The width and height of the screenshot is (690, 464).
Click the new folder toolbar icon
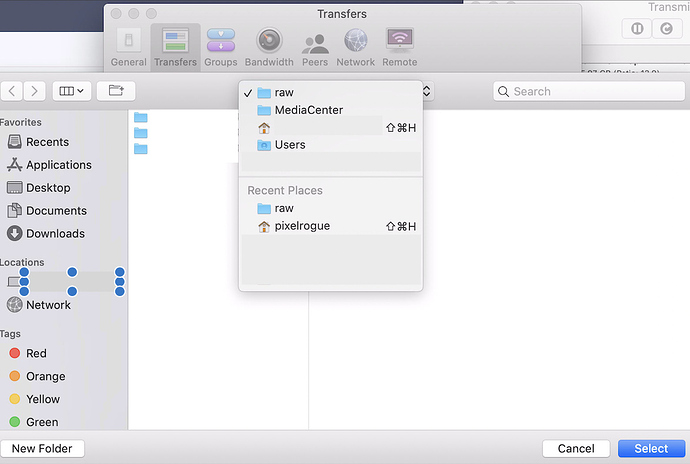[115, 91]
